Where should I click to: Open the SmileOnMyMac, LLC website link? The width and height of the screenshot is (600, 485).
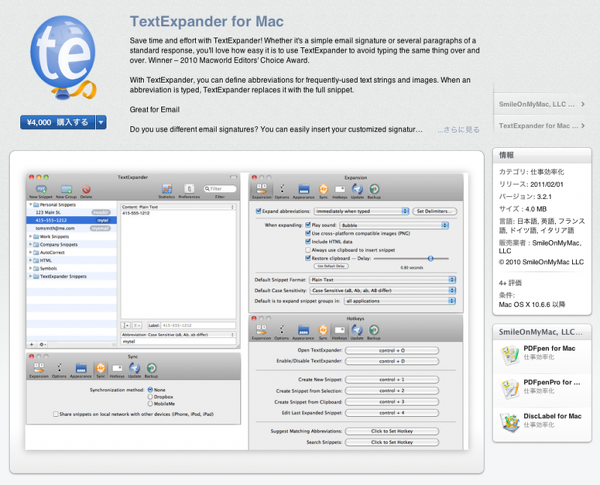541,104
